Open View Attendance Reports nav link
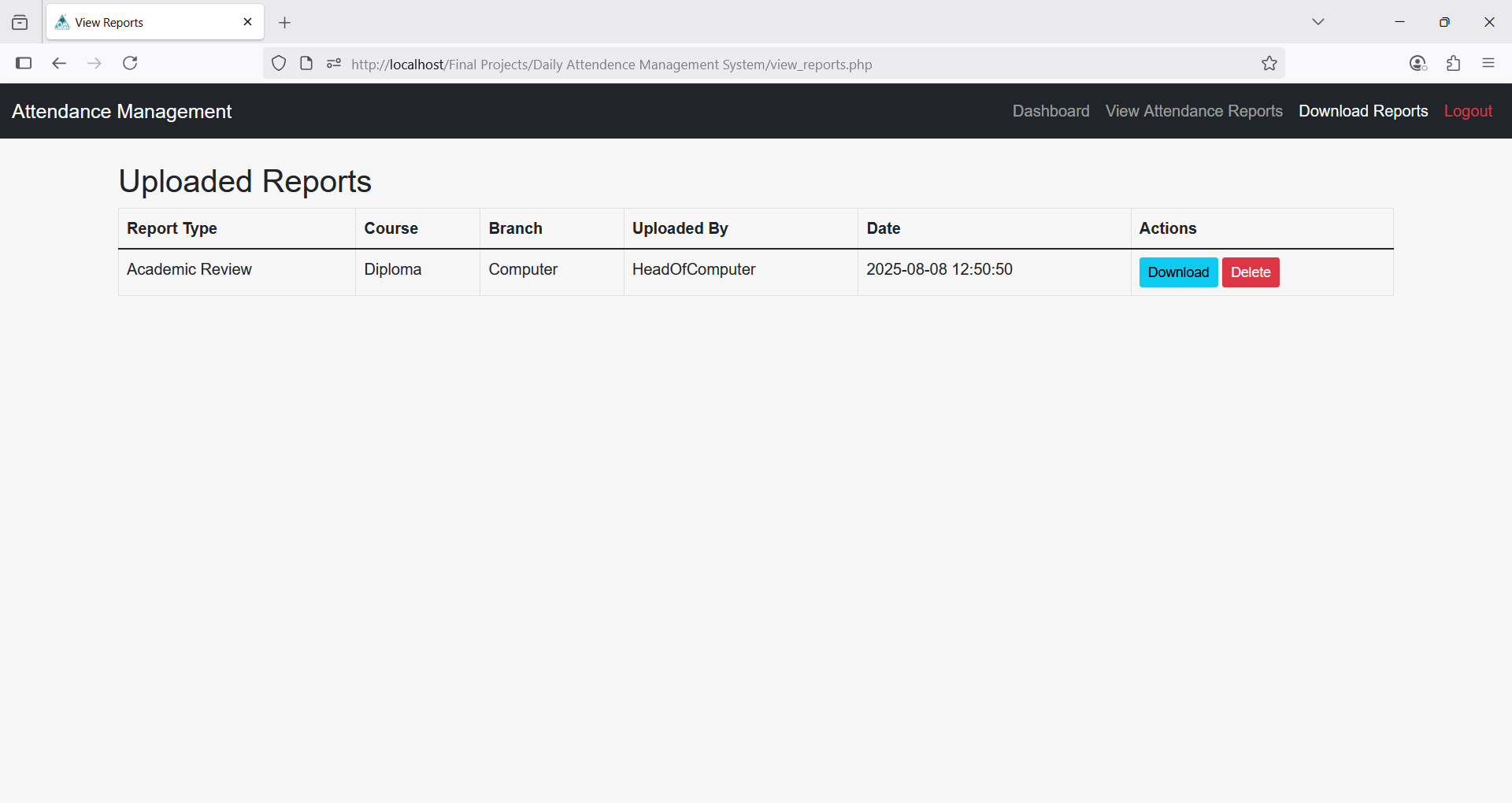Viewport: 1512px width, 803px height. [x=1194, y=111]
